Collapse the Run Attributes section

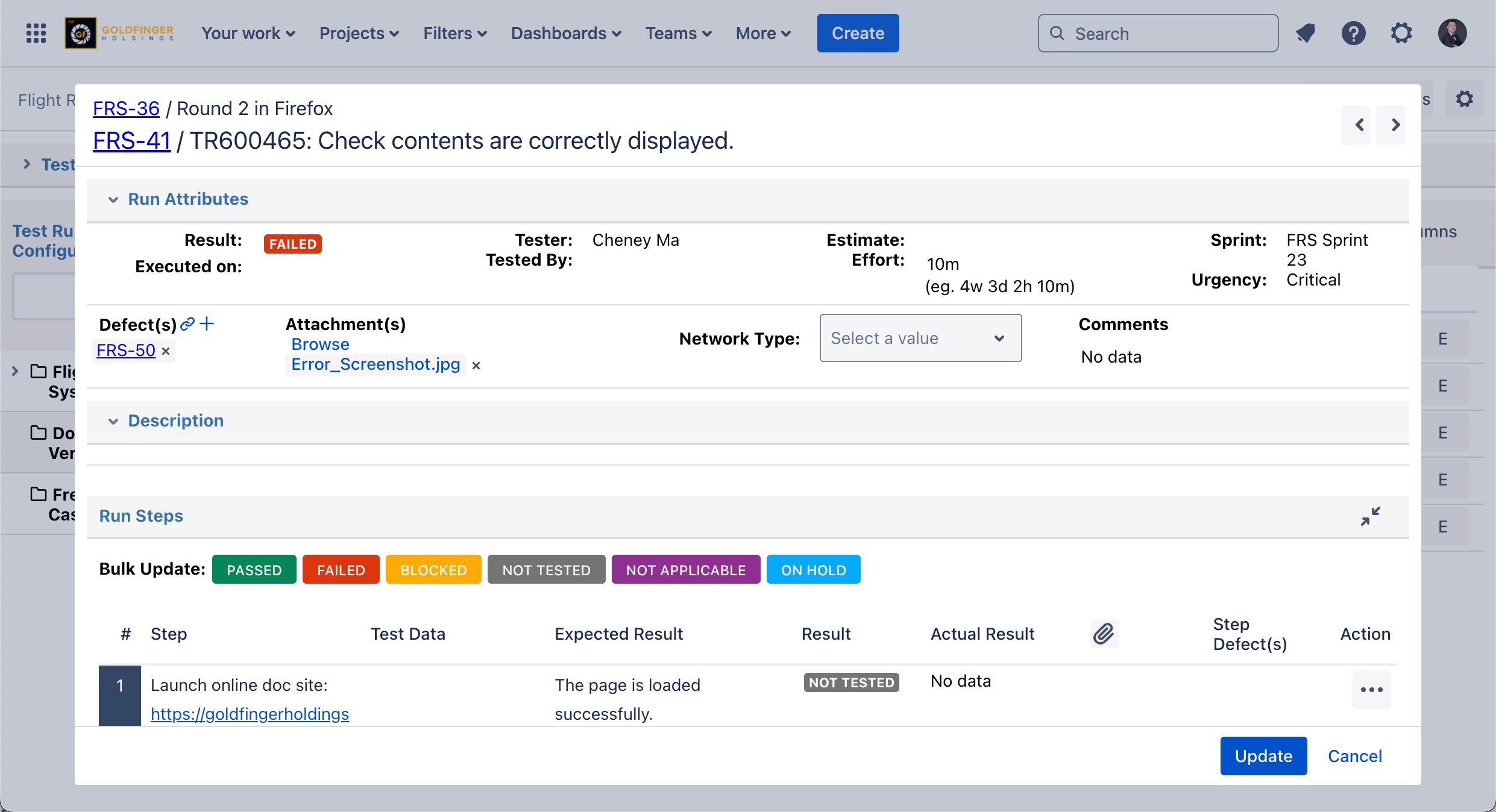113,199
